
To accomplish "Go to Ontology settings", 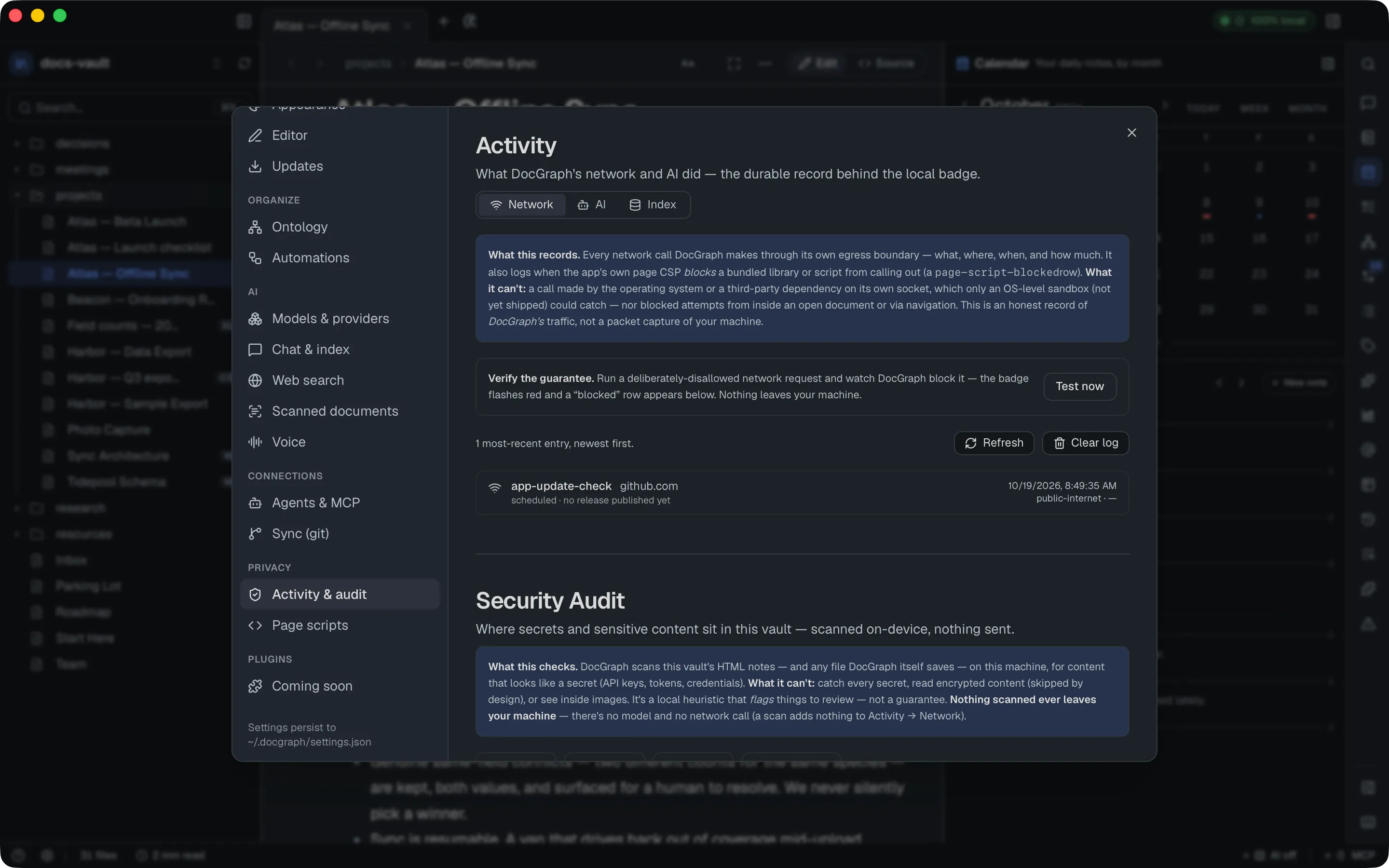I will click(x=340, y=227).
